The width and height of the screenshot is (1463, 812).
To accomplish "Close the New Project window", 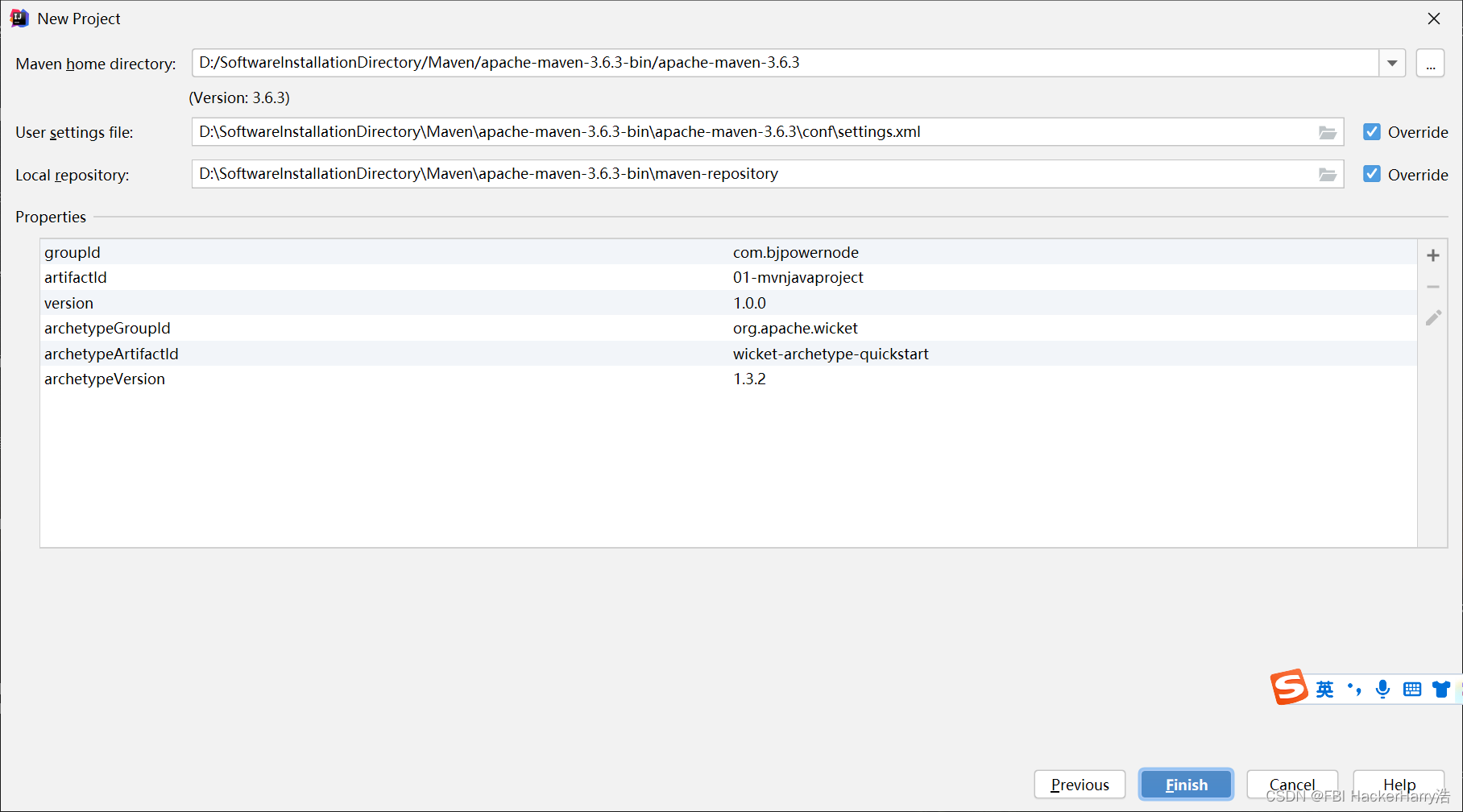I will point(1434,19).
